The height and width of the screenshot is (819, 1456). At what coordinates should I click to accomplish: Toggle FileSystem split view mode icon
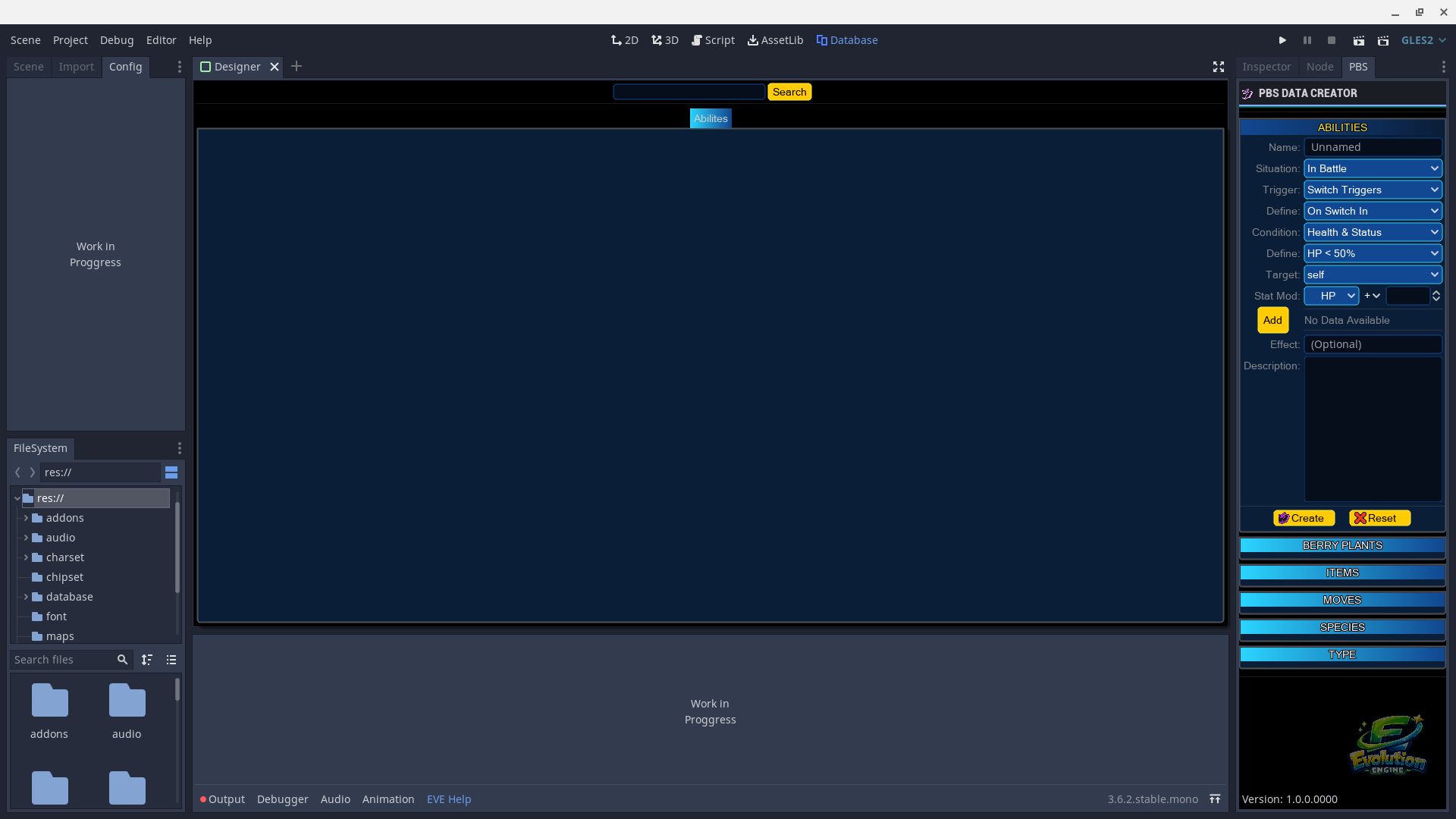coord(171,472)
